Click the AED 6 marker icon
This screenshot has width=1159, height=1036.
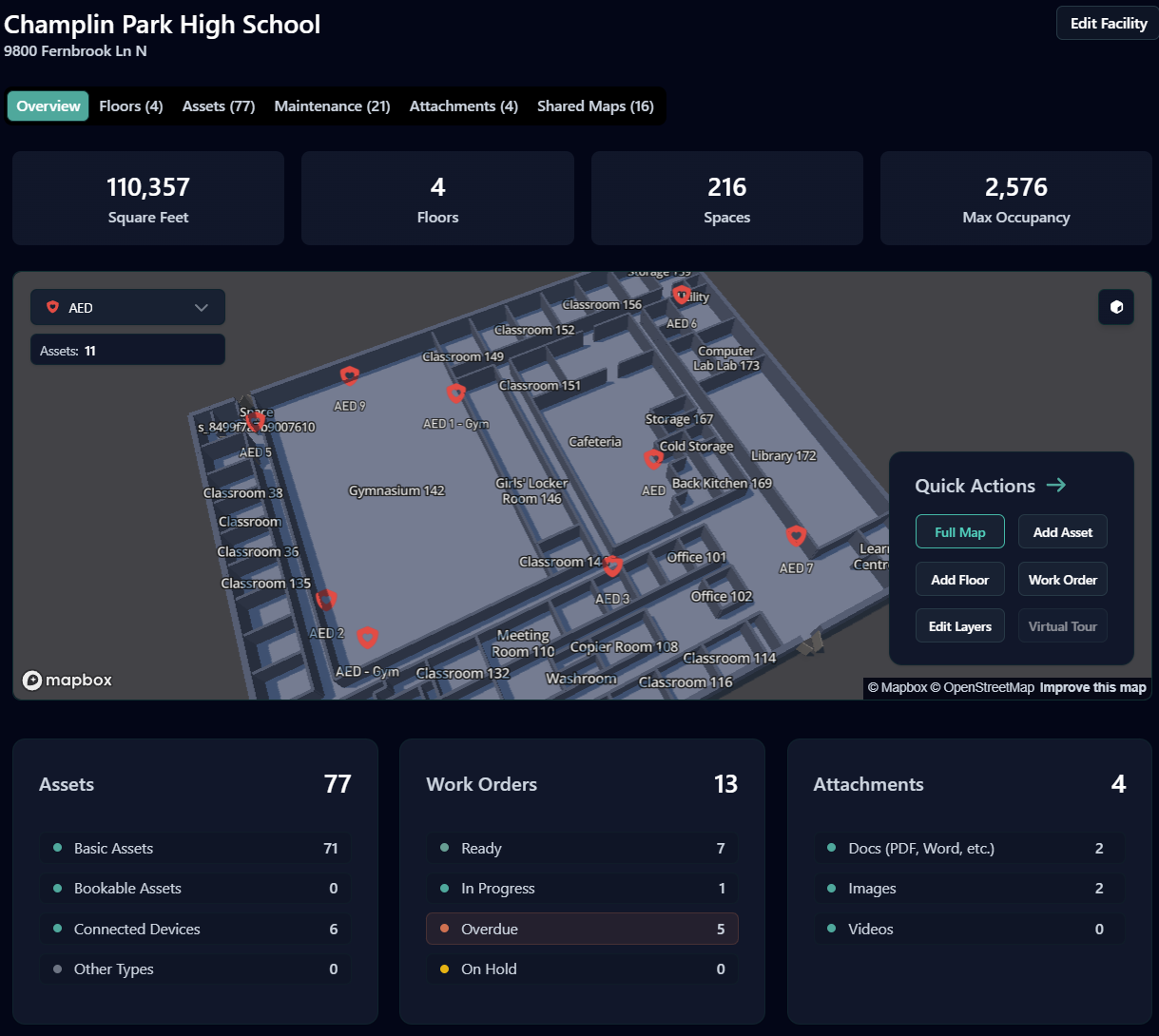[681, 295]
